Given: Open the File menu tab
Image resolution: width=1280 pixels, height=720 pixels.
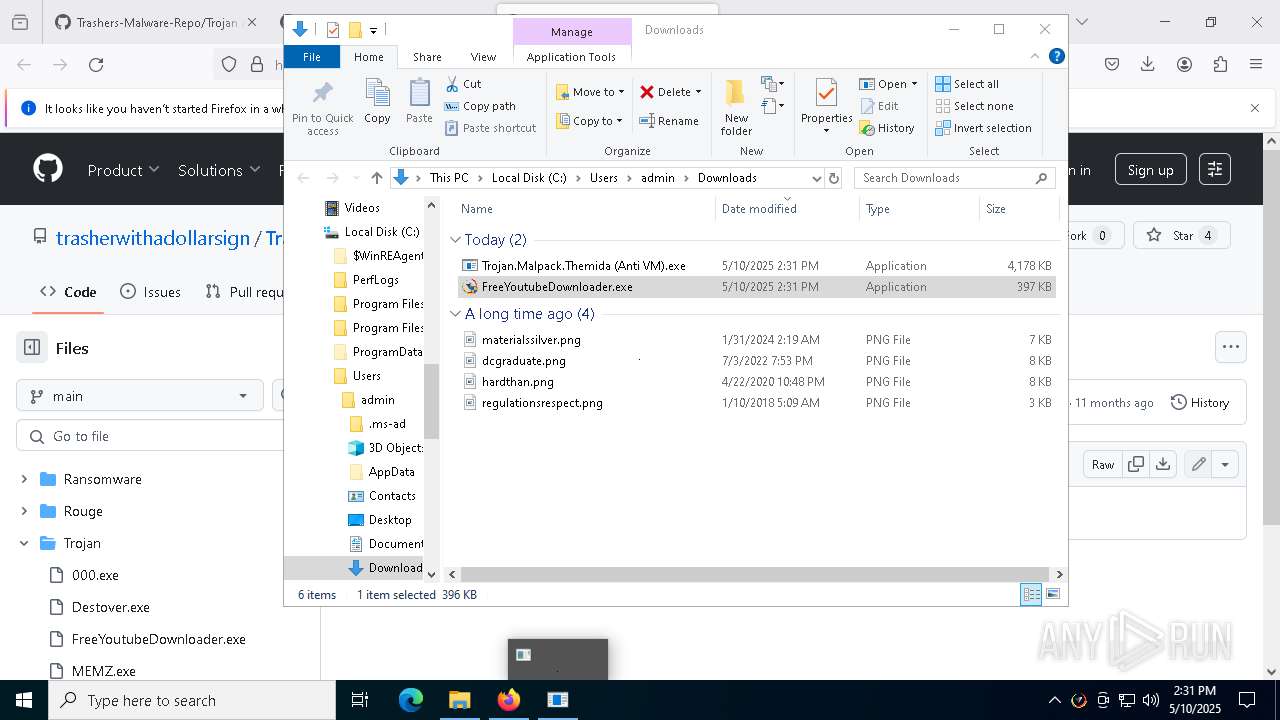Looking at the screenshot, I should click(x=312, y=57).
